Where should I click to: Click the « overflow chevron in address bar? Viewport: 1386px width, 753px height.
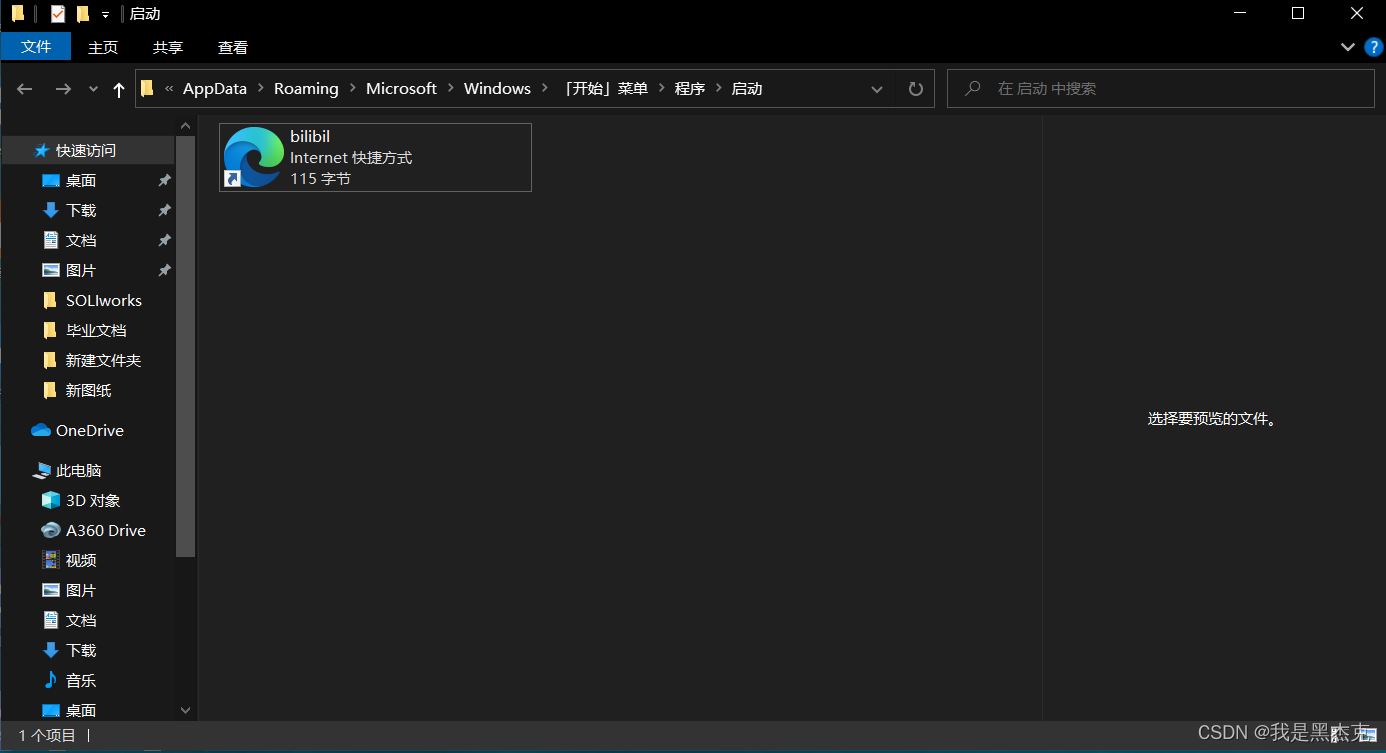point(169,88)
